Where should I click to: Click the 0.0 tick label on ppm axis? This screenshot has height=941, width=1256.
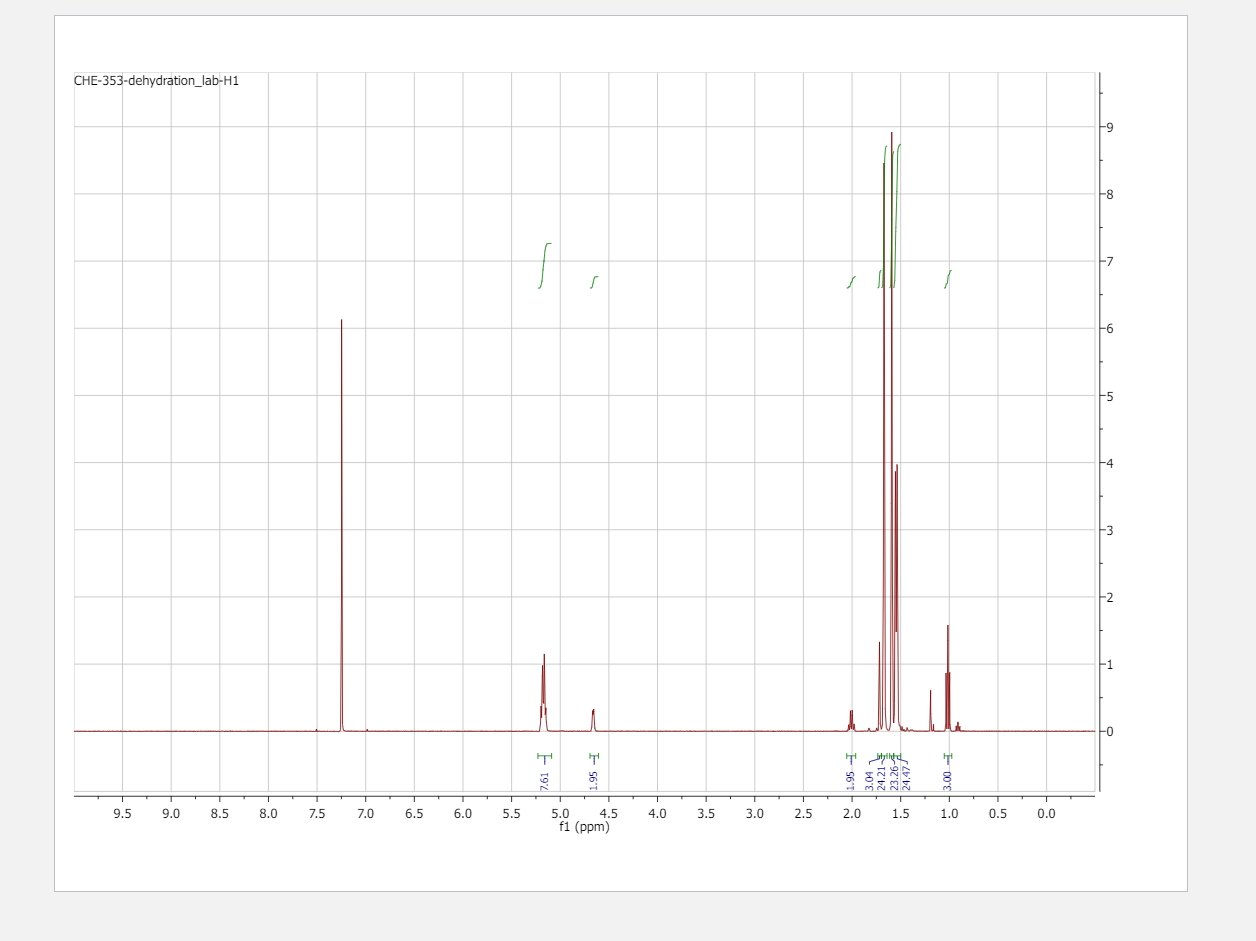tap(1046, 814)
